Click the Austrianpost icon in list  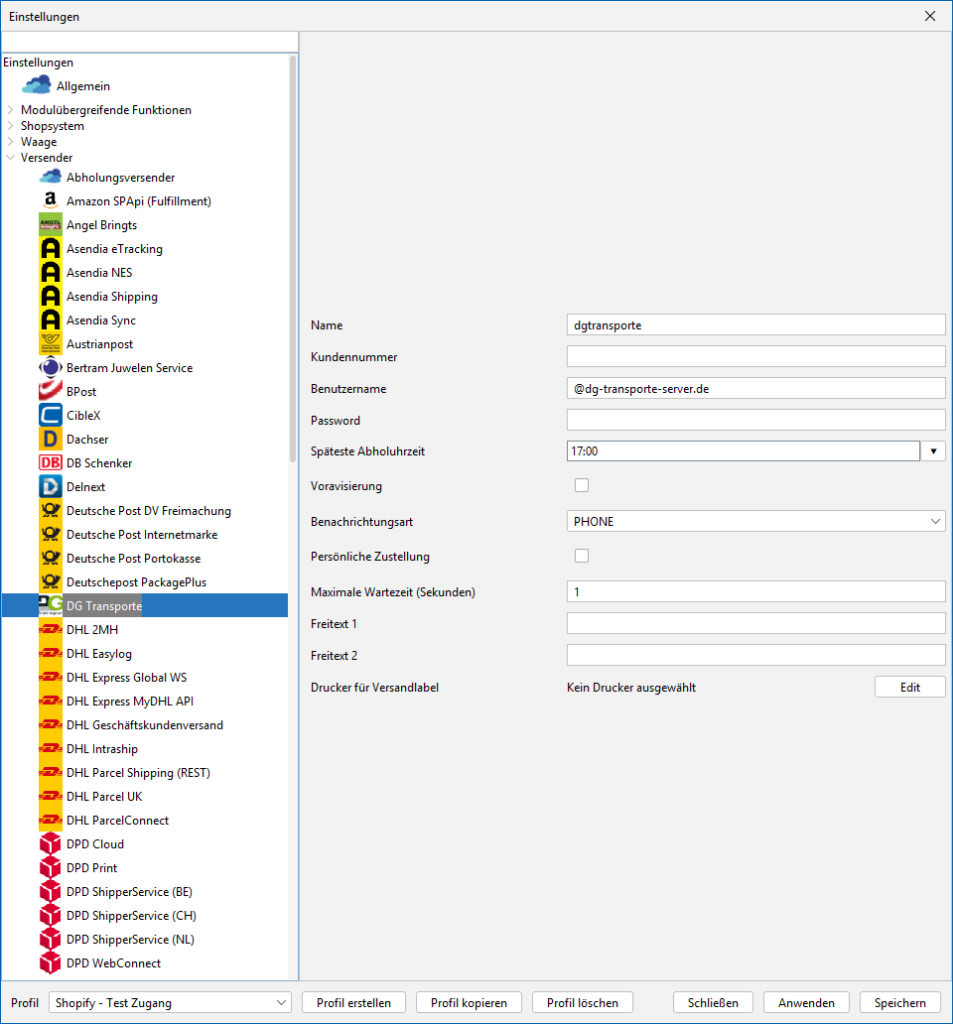(x=50, y=344)
